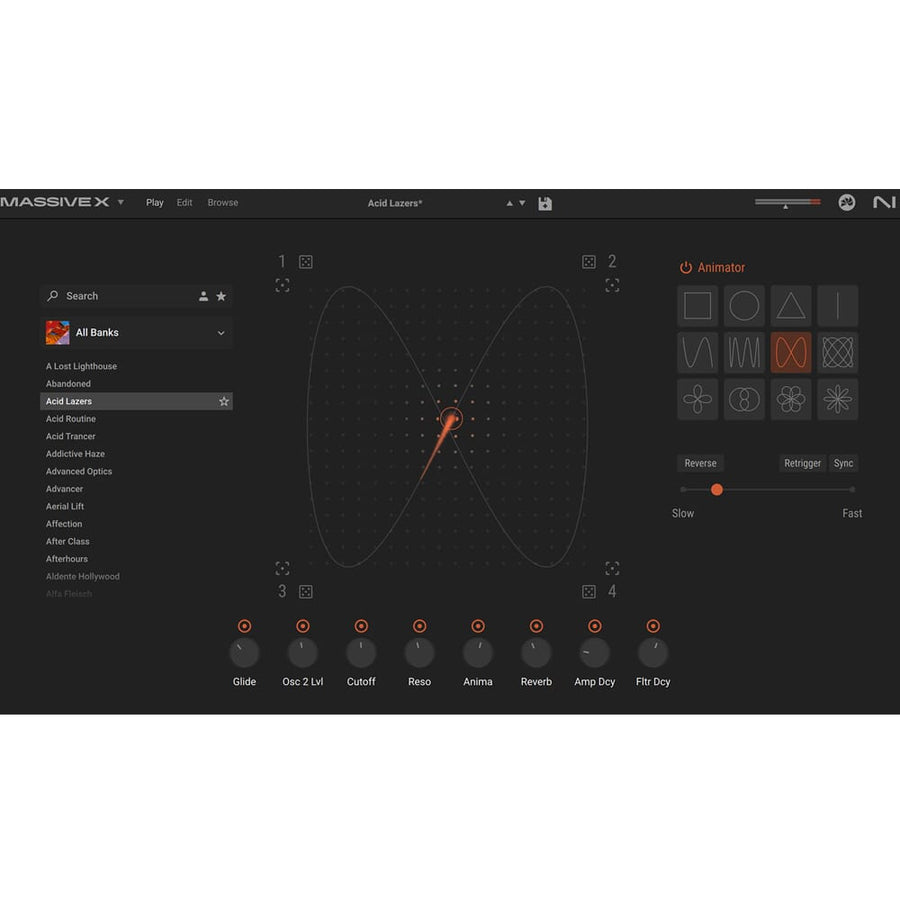The width and height of the screenshot is (900, 900).
Task: Randomize corner 1 with dice icon
Action: coord(306,262)
